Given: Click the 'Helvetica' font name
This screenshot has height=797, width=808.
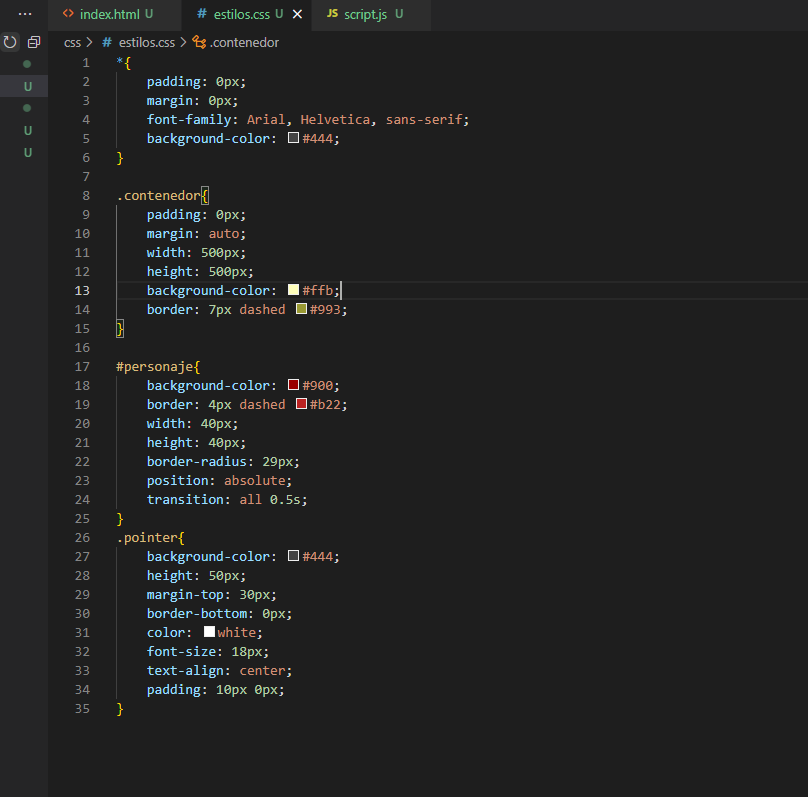Looking at the screenshot, I should [x=335, y=120].
